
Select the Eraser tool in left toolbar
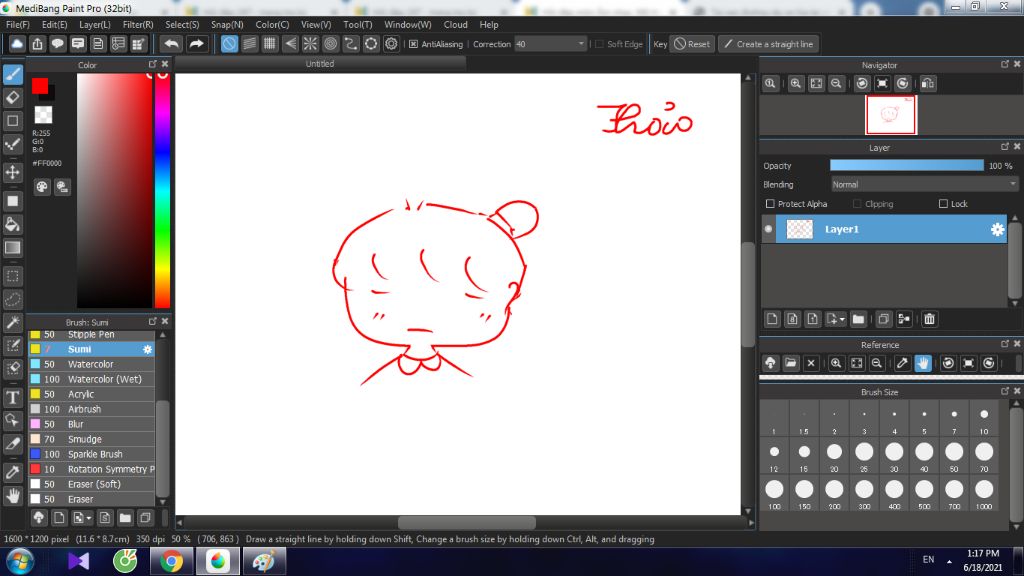pos(12,98)
